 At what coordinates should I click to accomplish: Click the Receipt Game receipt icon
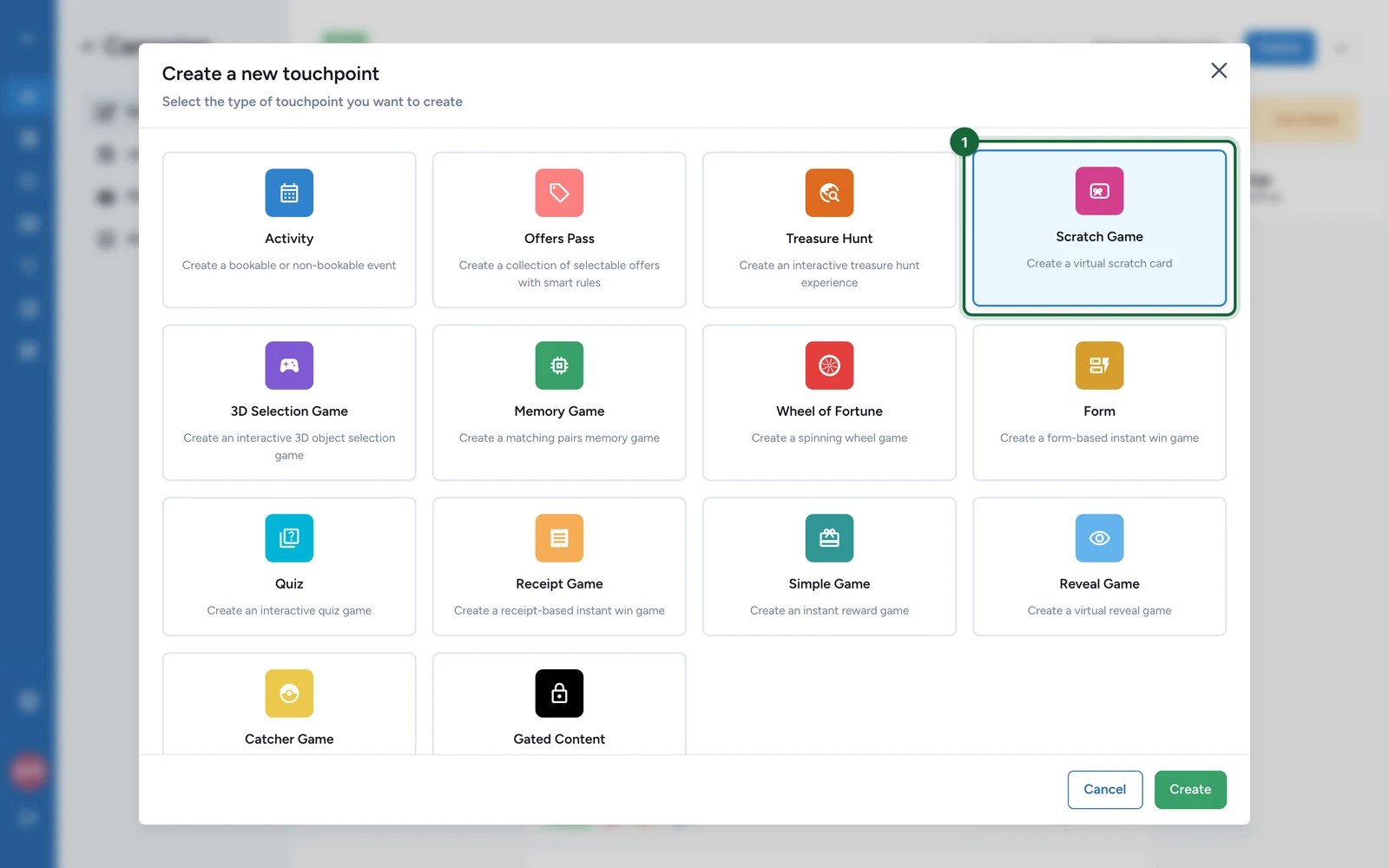tap(559, 538)
